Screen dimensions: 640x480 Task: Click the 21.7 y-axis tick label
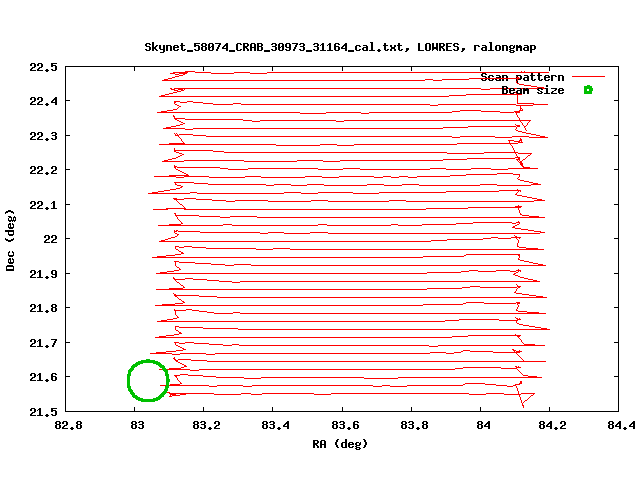pos(43,343)
